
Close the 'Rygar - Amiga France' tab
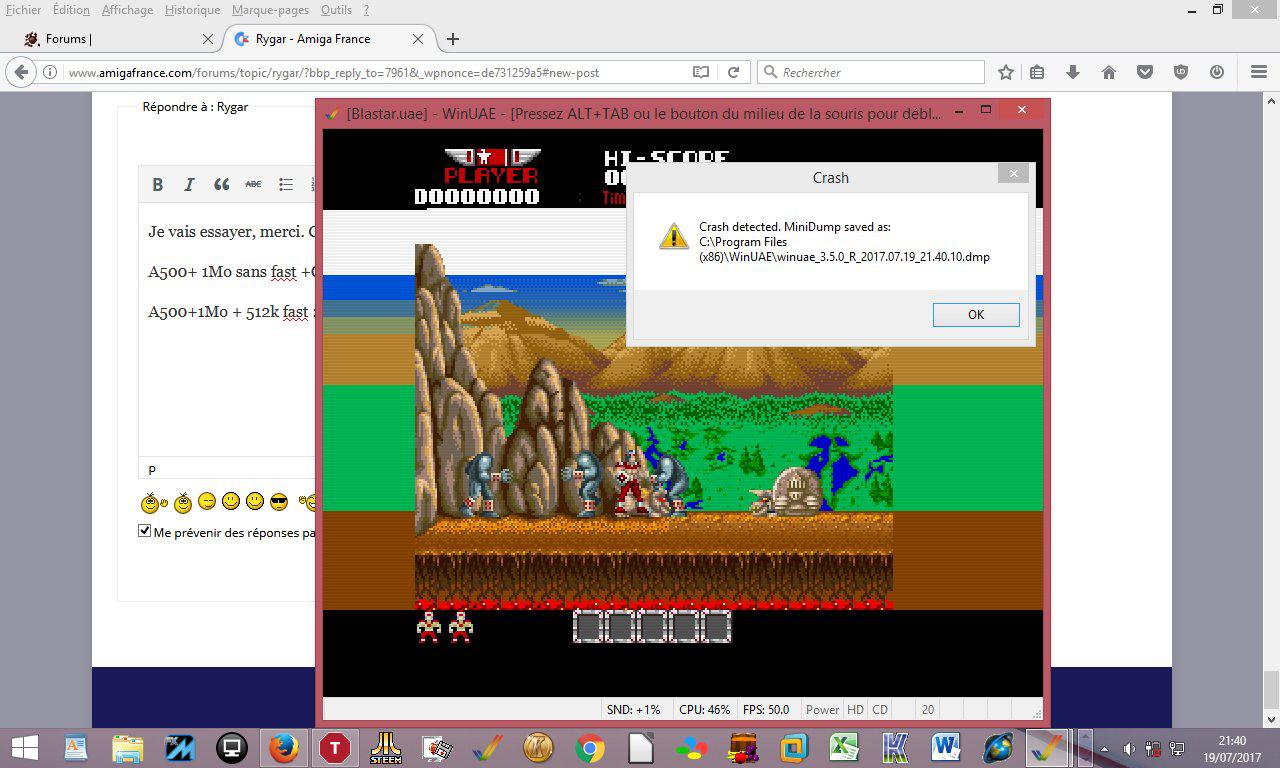coord(418,39)
